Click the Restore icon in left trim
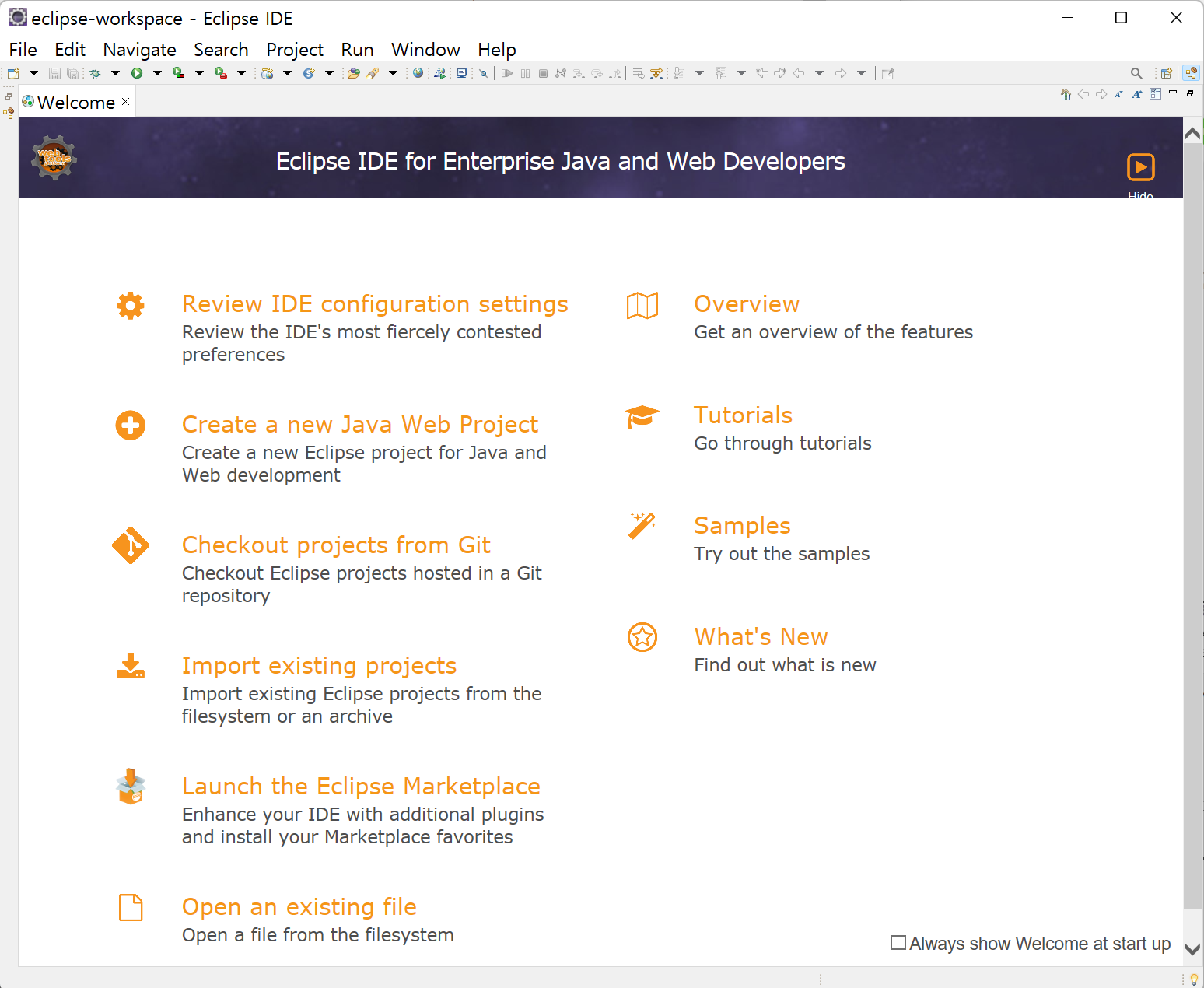 click(9, 96)
